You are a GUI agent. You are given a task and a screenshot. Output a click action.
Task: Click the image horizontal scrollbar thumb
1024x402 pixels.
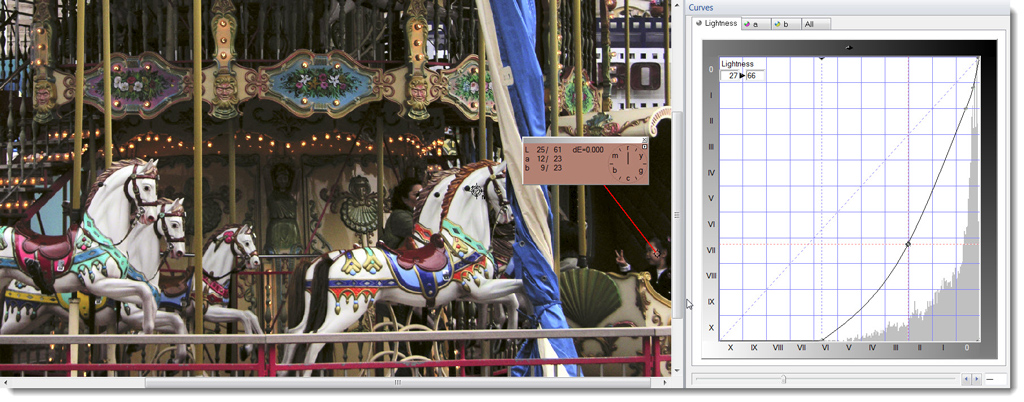(x=398, y=382)
